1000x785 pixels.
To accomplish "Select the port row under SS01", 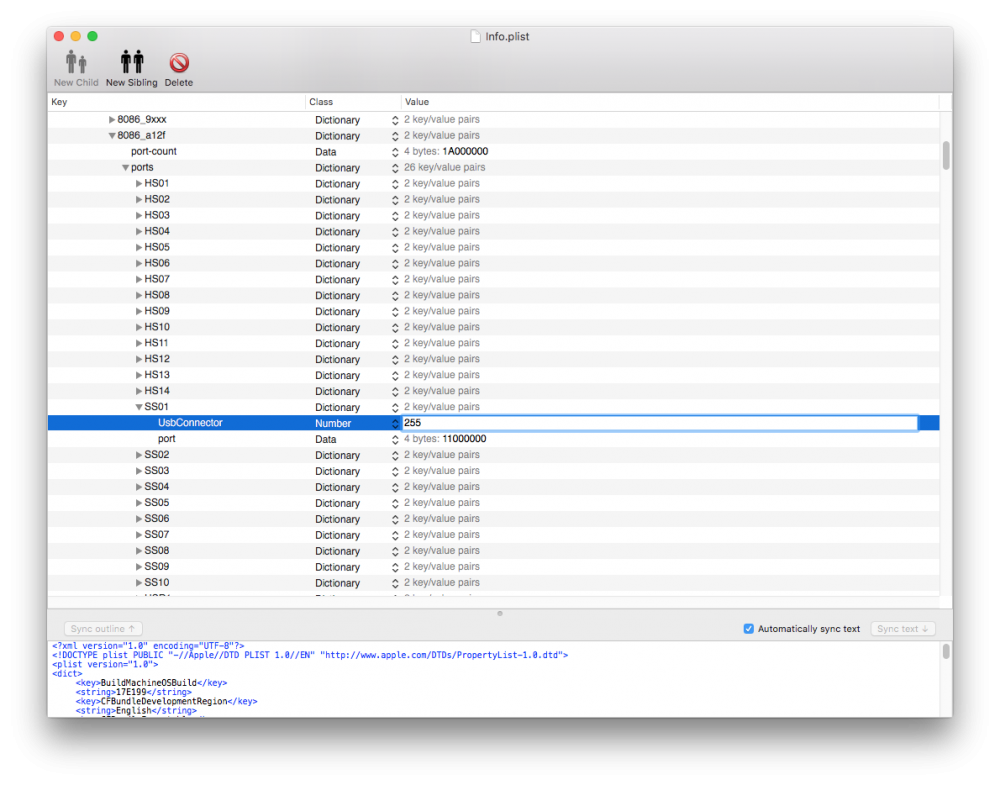I will pos(493,439).
